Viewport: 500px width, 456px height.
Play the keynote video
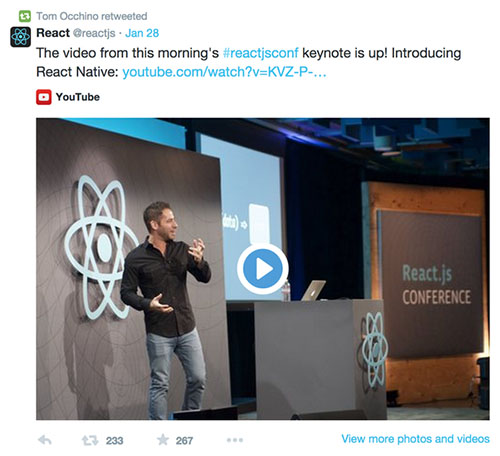coord(263,269)
